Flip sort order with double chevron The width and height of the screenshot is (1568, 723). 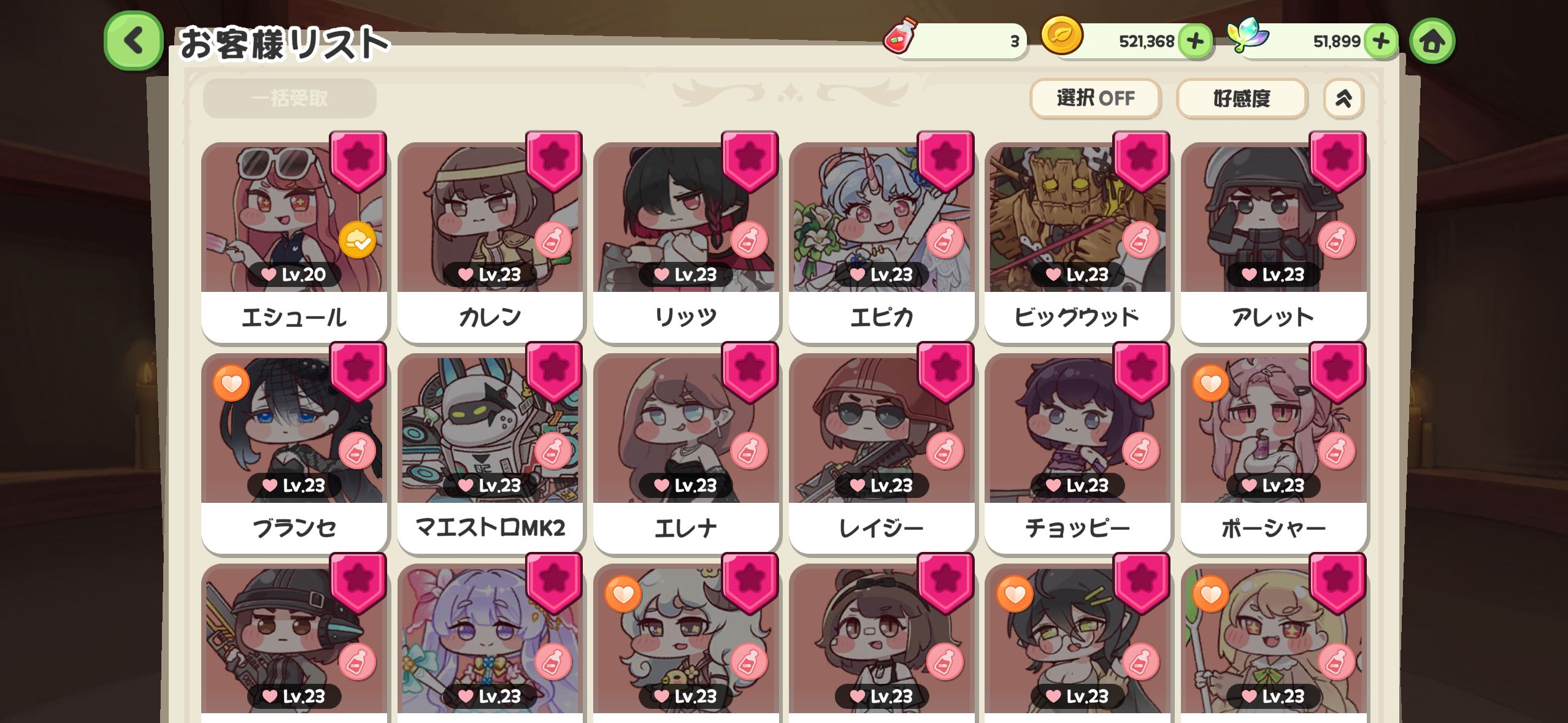[x=1343, y=98]
